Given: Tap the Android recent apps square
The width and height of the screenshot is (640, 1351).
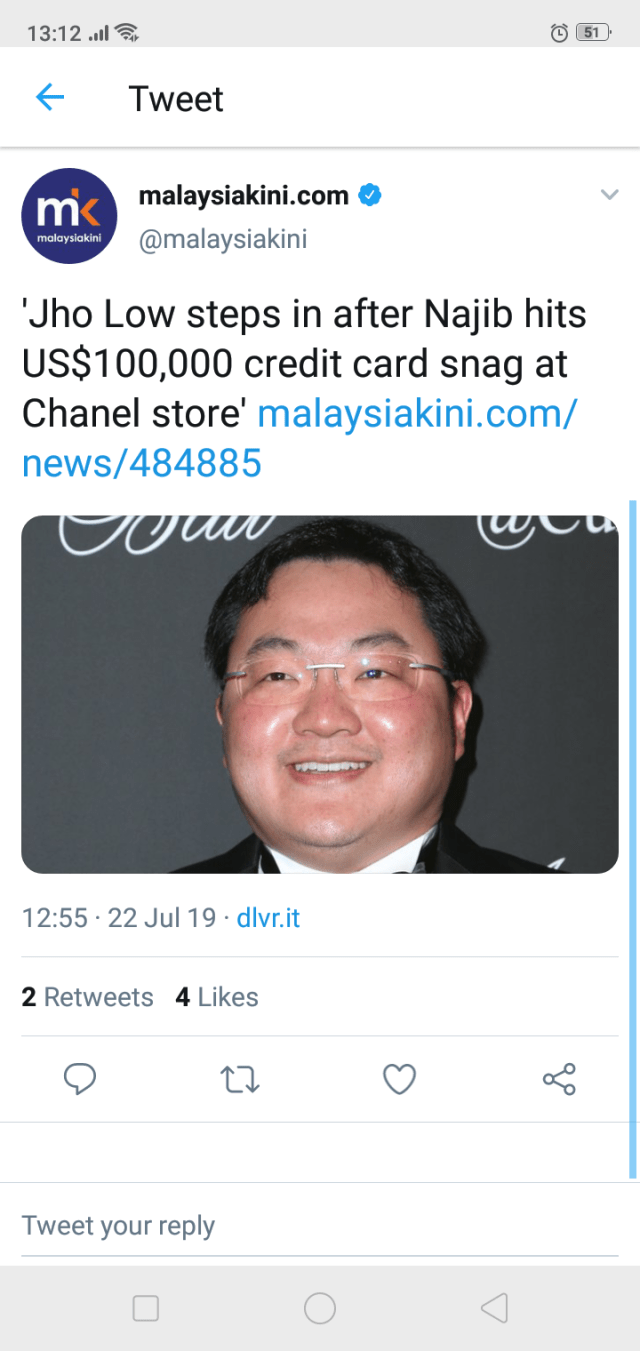Looking at the screenshot, I should click(x=146, y=1308).
